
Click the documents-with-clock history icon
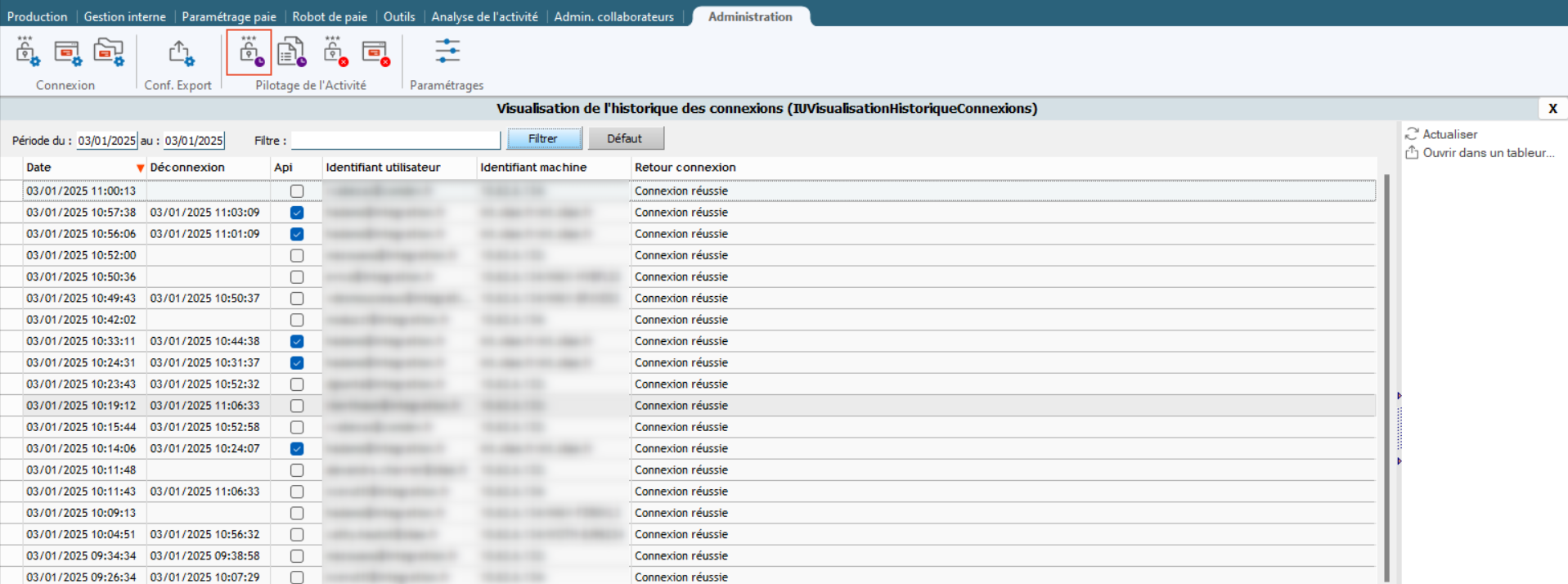[290, 52]
